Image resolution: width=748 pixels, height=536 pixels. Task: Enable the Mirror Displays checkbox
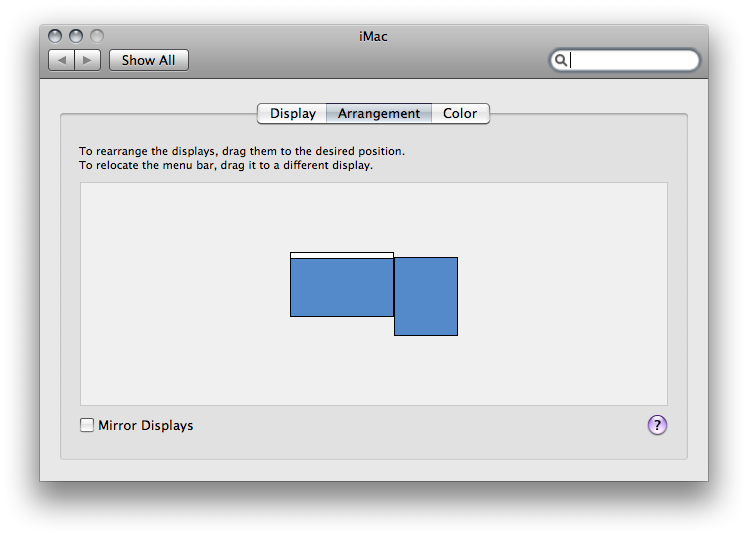(87, 425)
